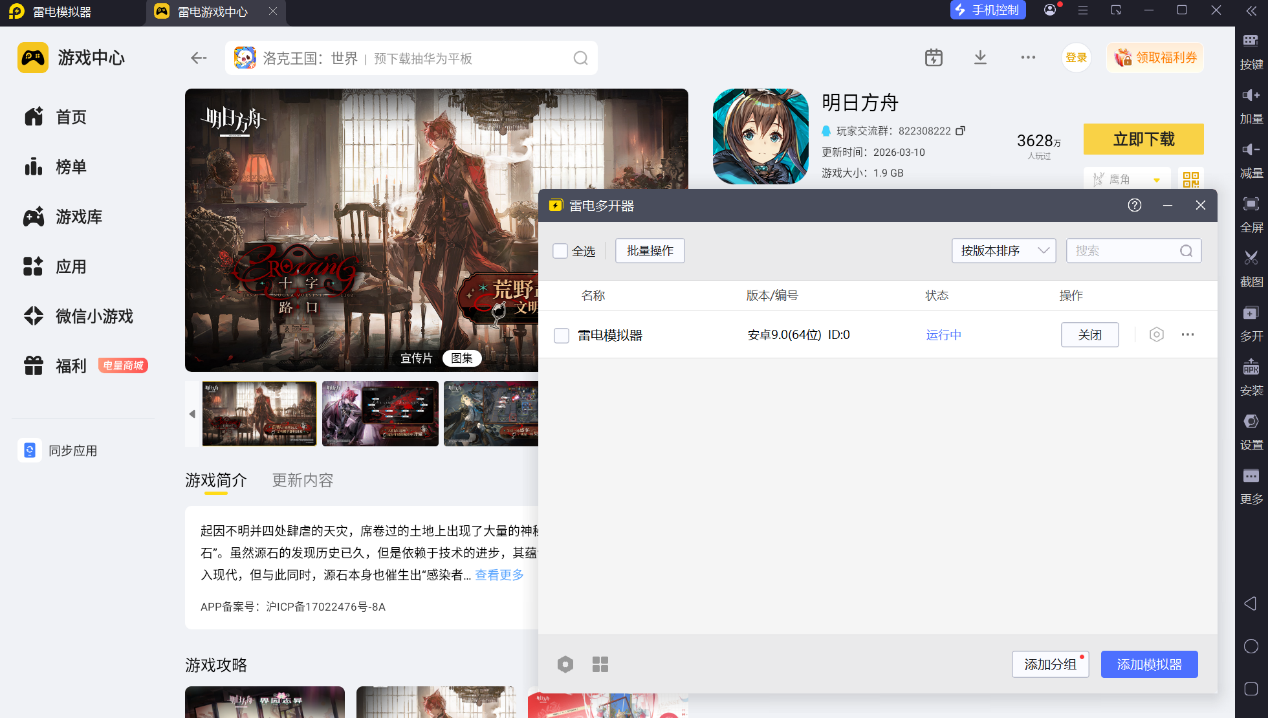
Task: Open settings gear for 雷电模拟器 instance
Action: coord(1156,335)
